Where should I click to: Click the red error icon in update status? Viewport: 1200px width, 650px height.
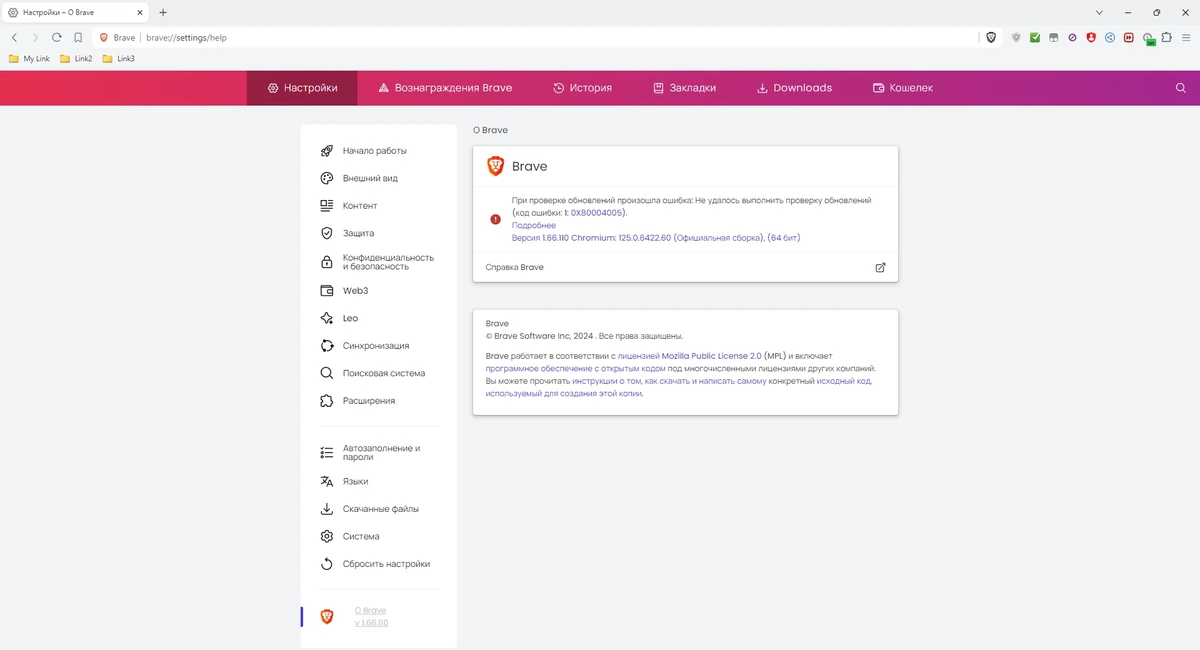pyautogui.click(x=495, y=219)
